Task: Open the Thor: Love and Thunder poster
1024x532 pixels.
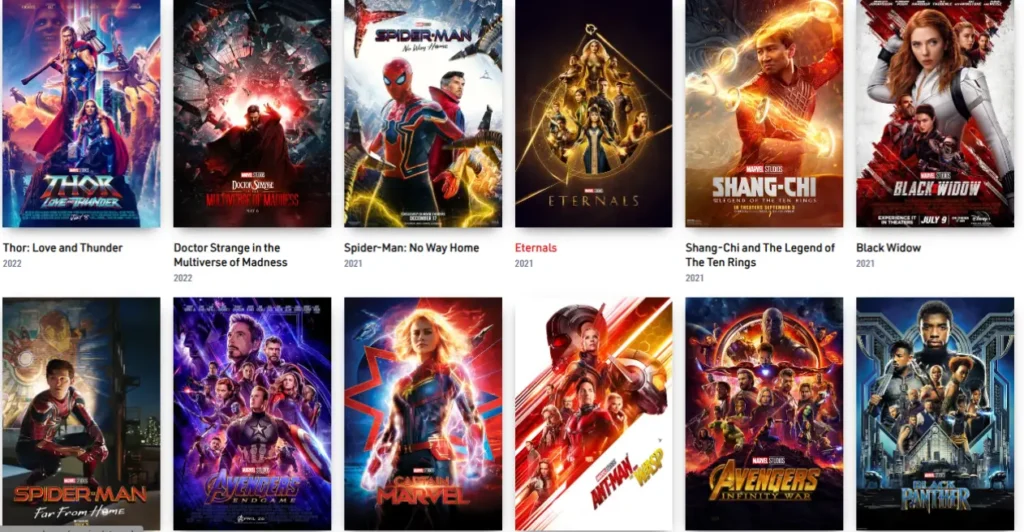Action: coord(82,114)
